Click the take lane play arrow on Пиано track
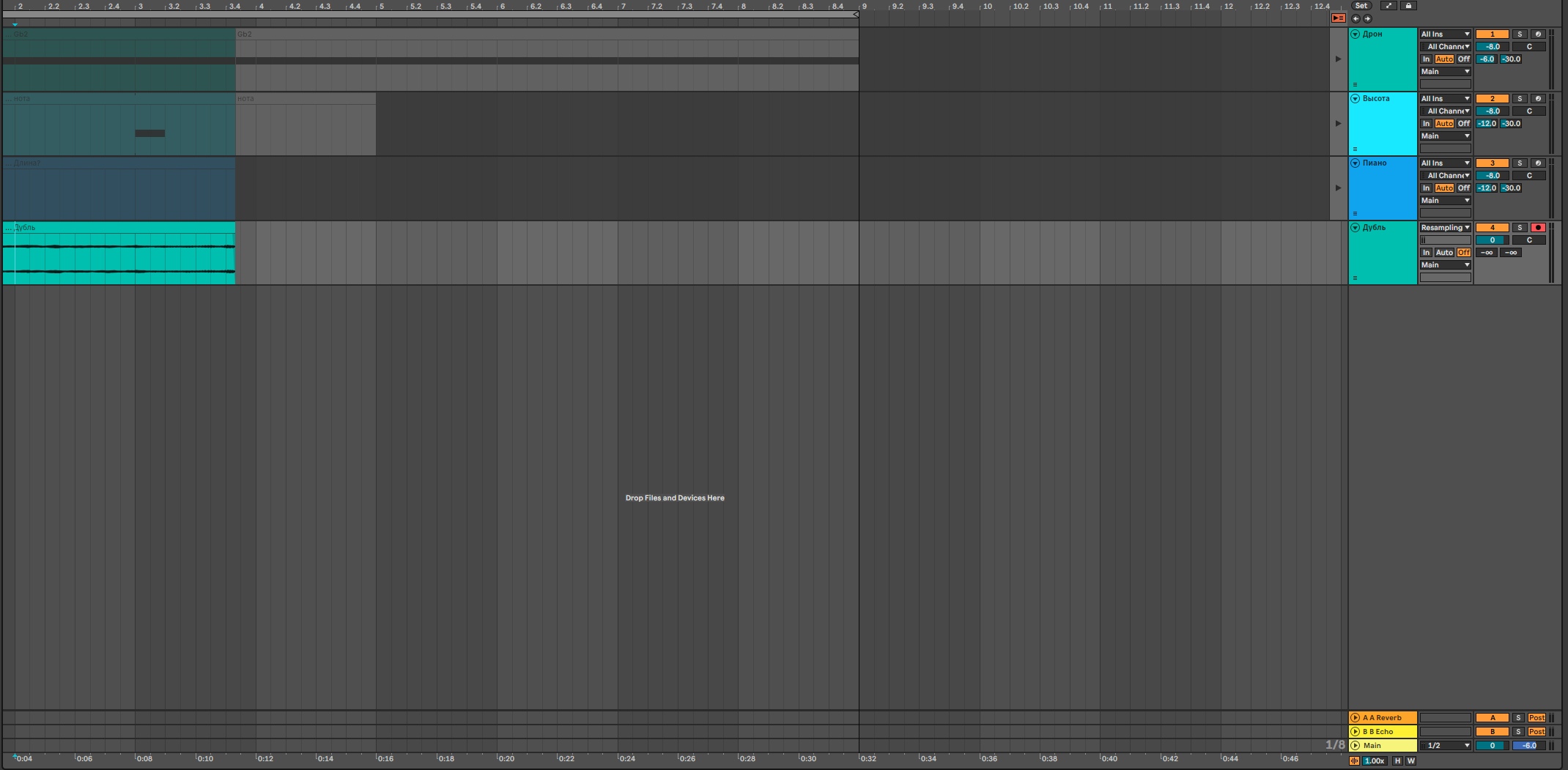The height and width of the screenshot is (770, 1568). pos(1338,188)
